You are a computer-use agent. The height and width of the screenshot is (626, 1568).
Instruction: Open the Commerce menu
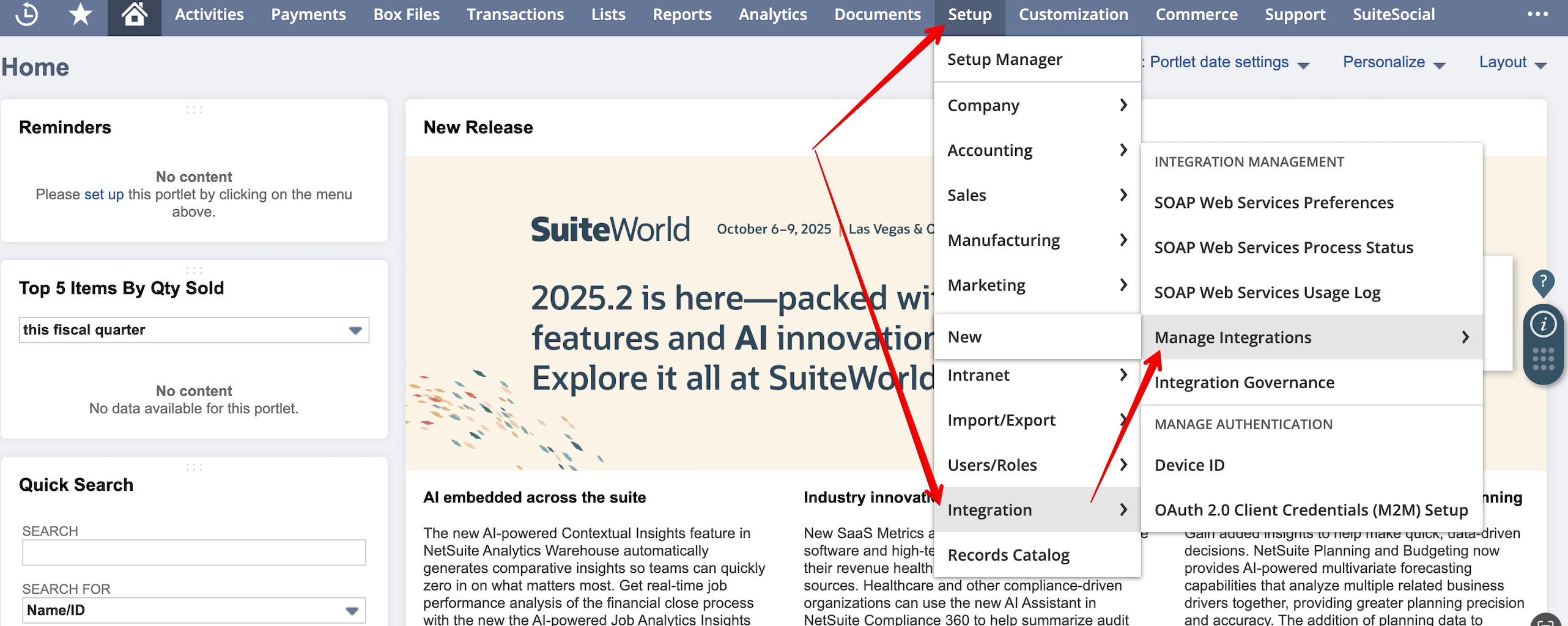click(1196, 15)
